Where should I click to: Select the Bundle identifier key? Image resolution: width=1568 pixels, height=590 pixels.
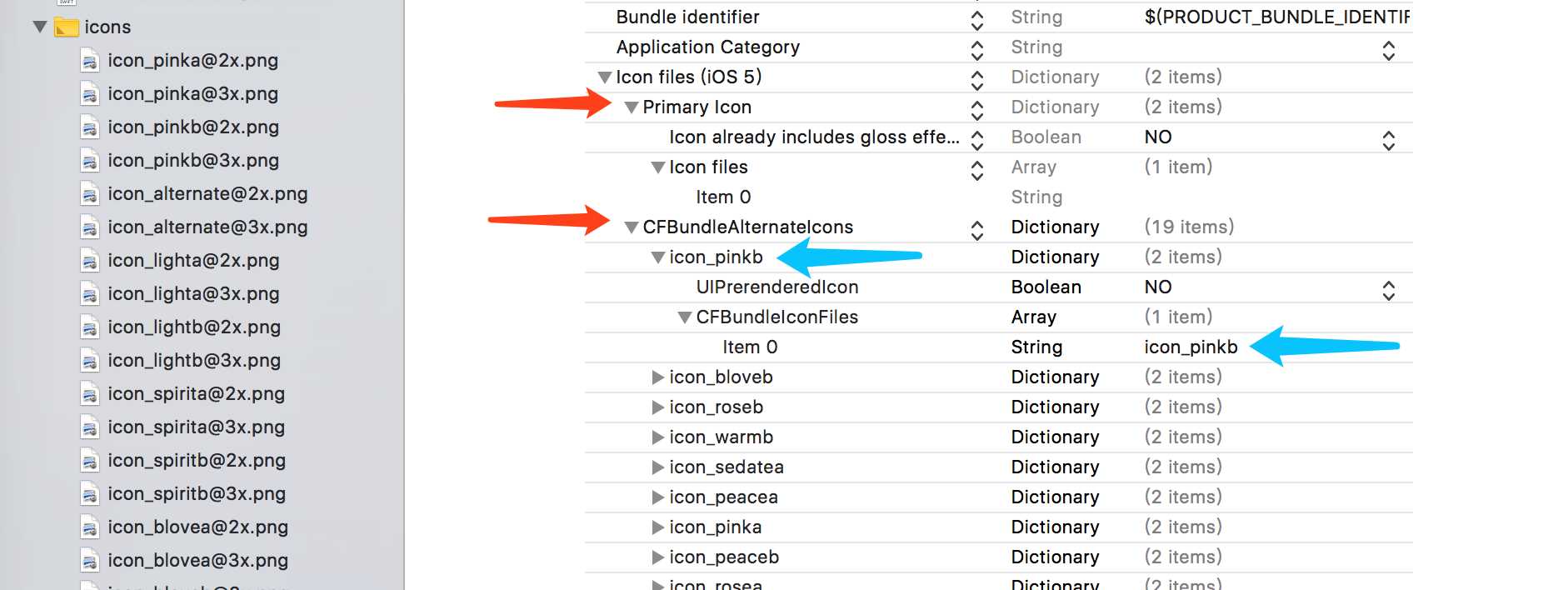687,17
